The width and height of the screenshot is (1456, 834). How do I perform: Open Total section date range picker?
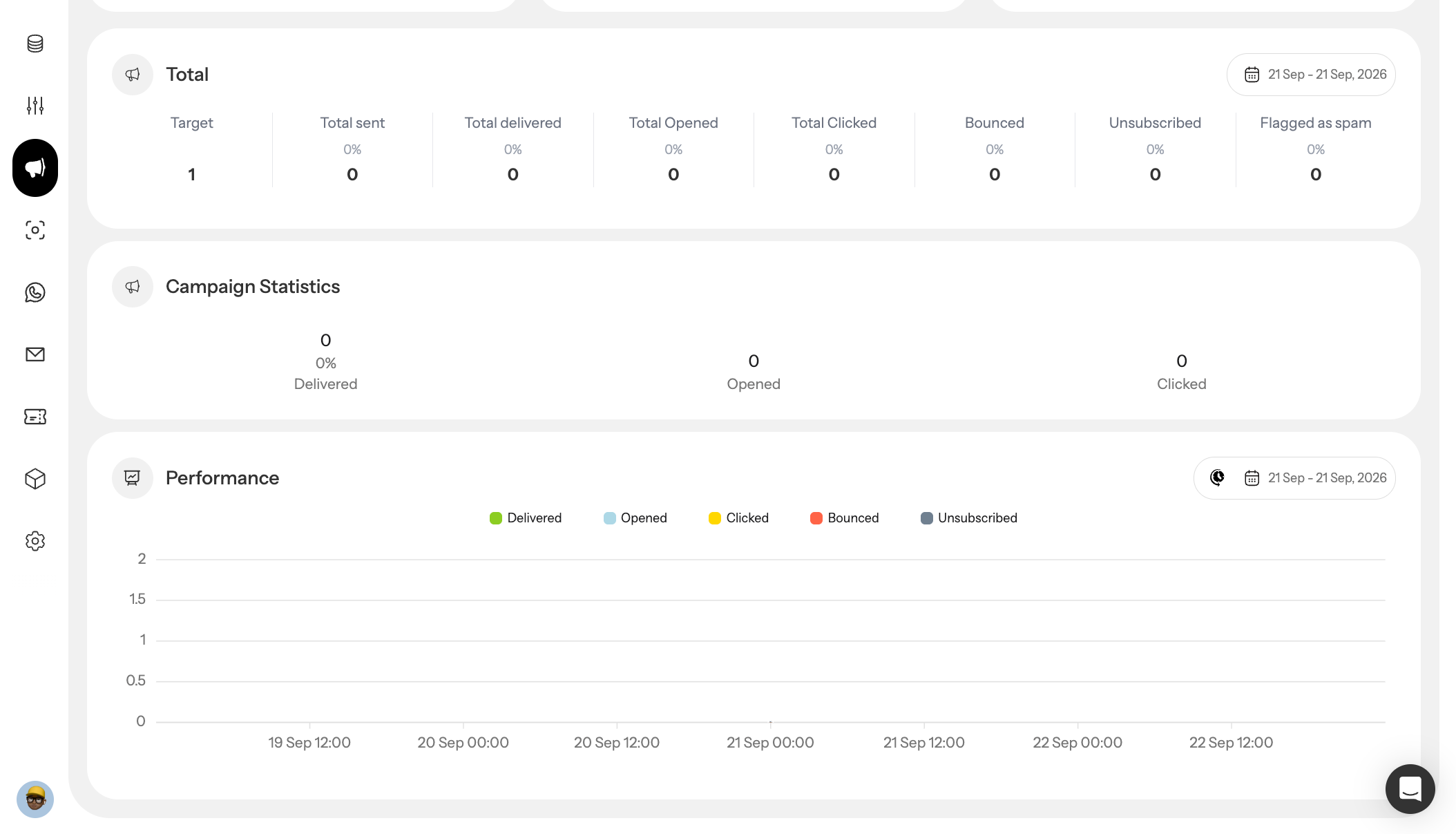[x=1311, y=75]
